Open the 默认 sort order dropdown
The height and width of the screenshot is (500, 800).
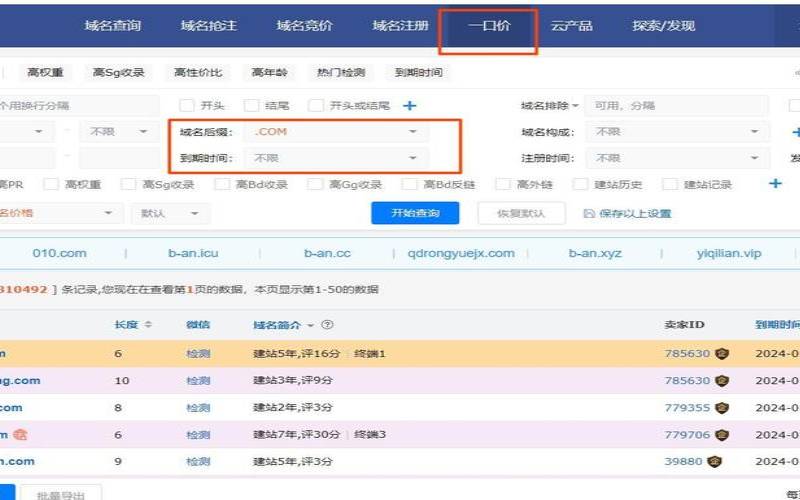tap(170, 213)
